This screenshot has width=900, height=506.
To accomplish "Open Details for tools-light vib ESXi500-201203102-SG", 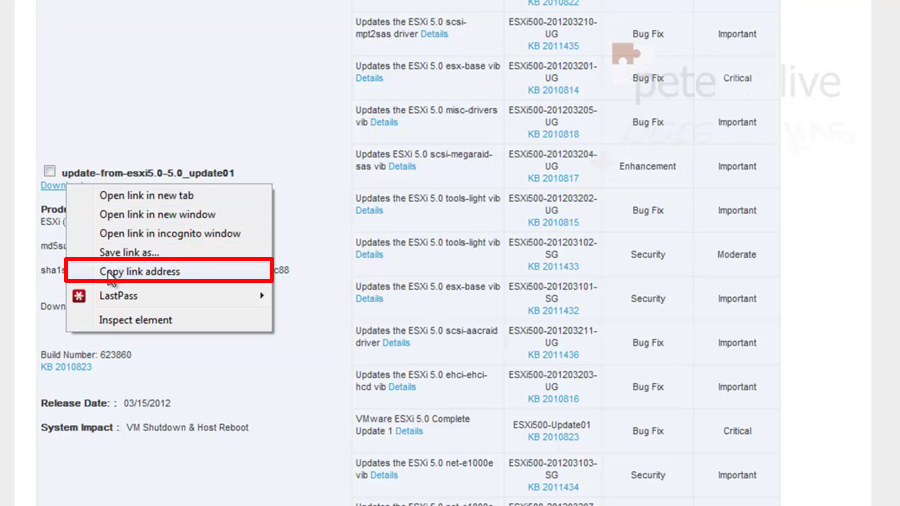I will coord(369,255).
